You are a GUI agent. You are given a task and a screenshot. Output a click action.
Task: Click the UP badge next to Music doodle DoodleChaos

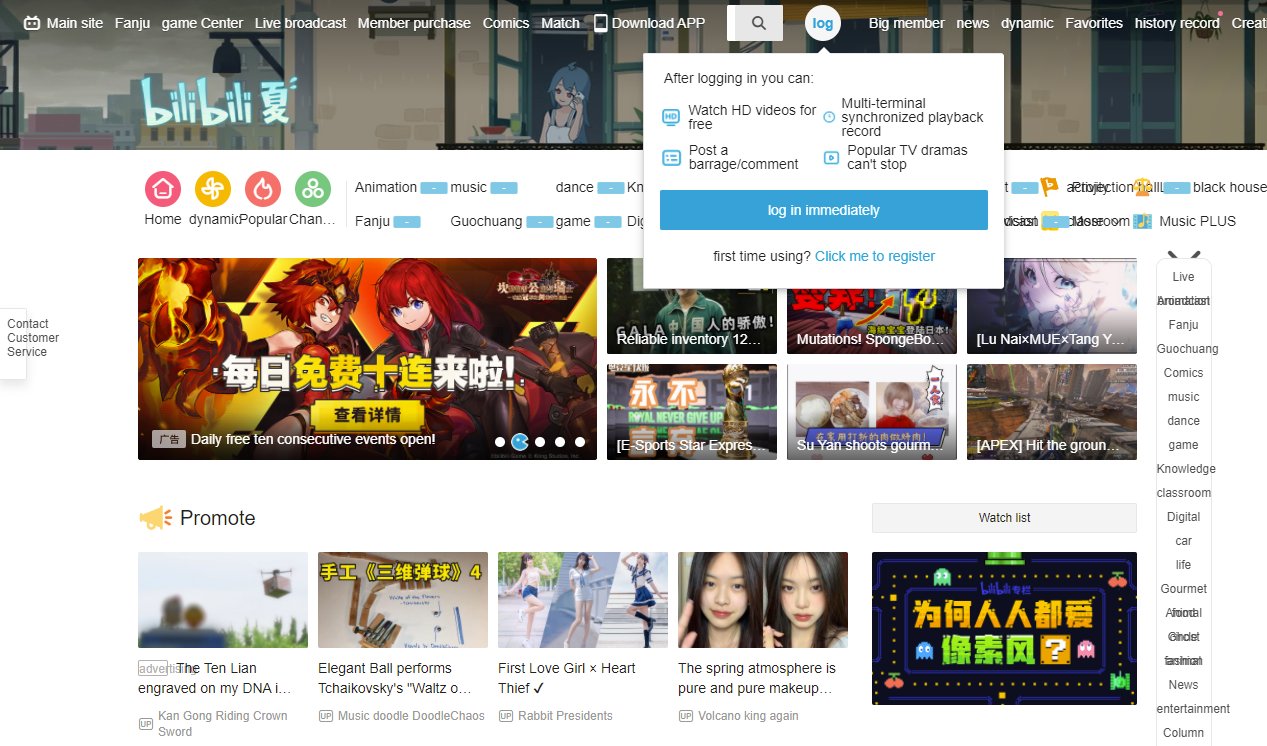pyautogui.click(x=325, y=716)
